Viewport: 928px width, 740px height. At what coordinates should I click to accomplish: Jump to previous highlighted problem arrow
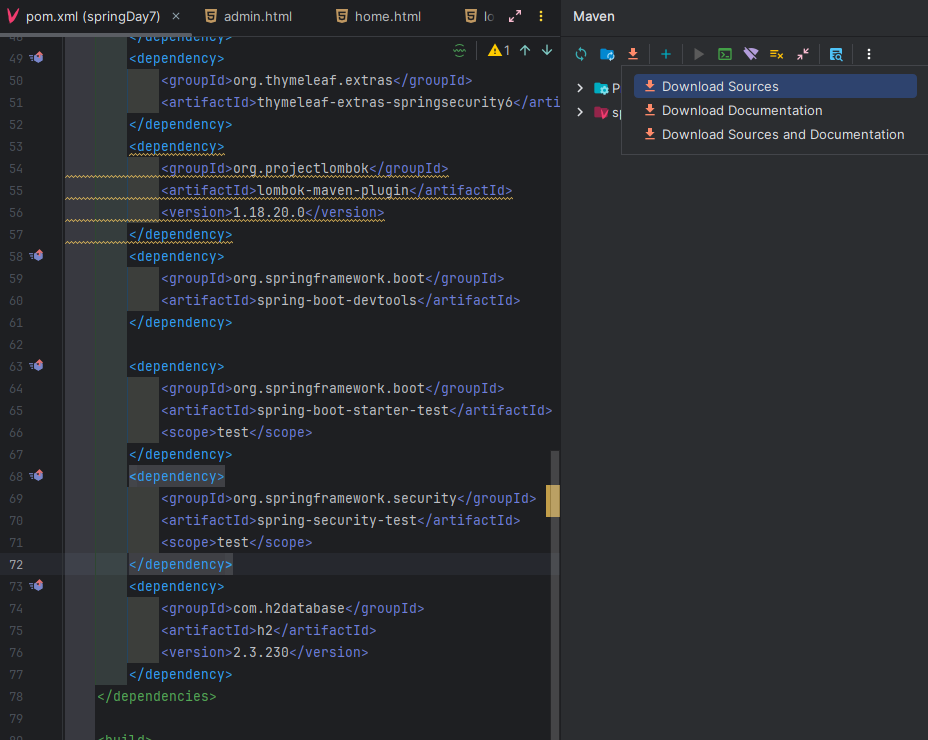[525, 50]
